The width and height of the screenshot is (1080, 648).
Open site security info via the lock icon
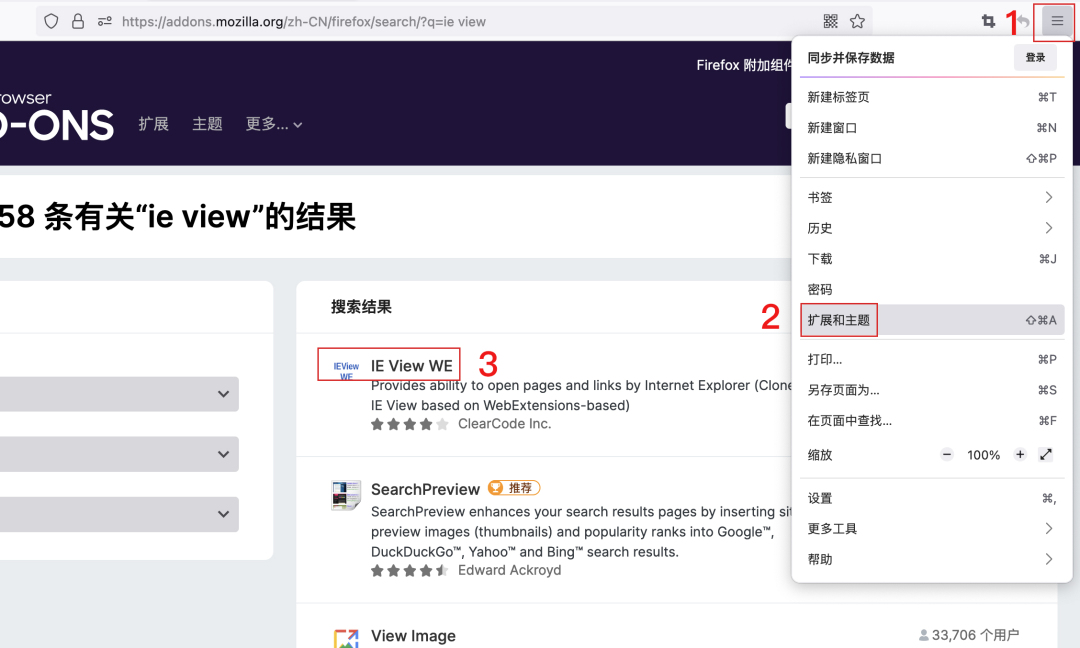tap(77, 20)
